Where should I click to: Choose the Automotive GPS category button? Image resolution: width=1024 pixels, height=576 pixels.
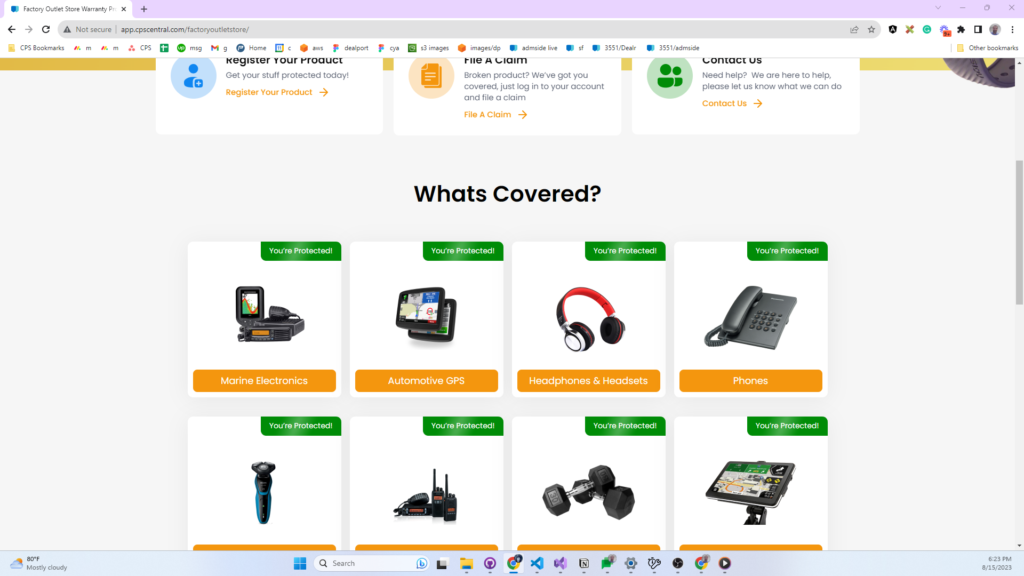click(x=426, y=381)
